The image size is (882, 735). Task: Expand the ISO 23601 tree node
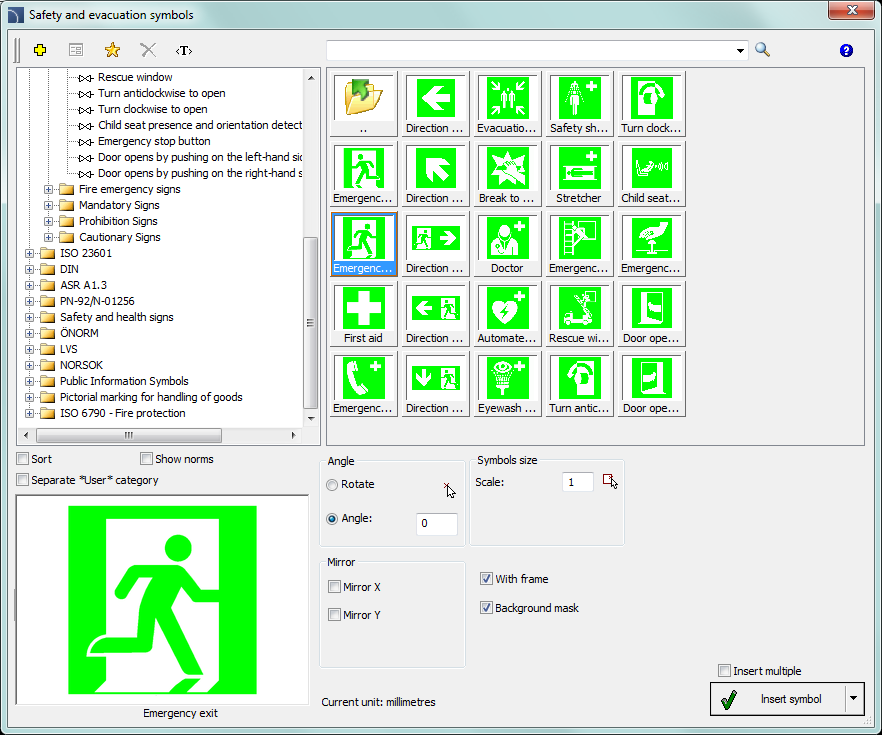point(30,253)
